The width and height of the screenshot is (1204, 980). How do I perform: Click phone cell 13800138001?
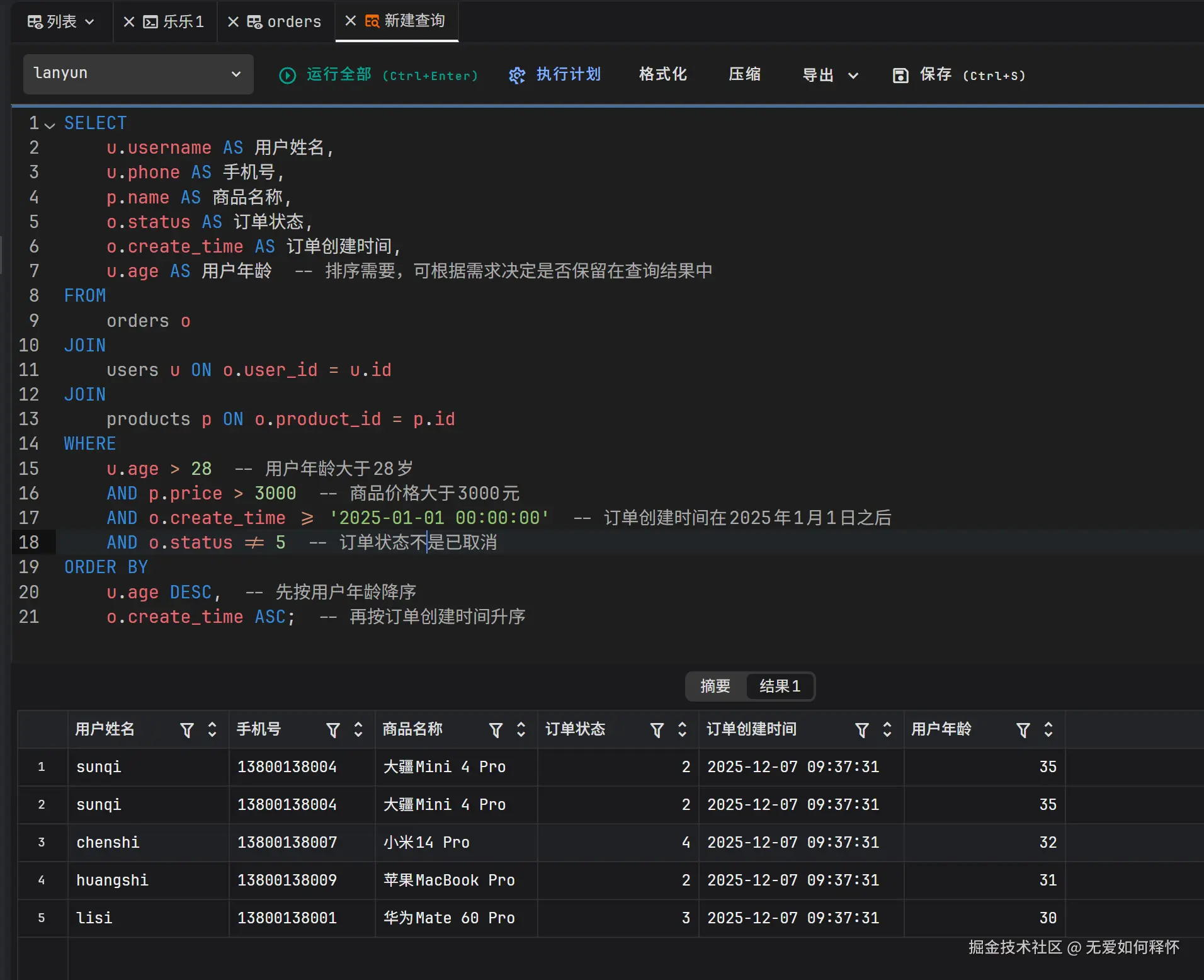coord(302,918)
